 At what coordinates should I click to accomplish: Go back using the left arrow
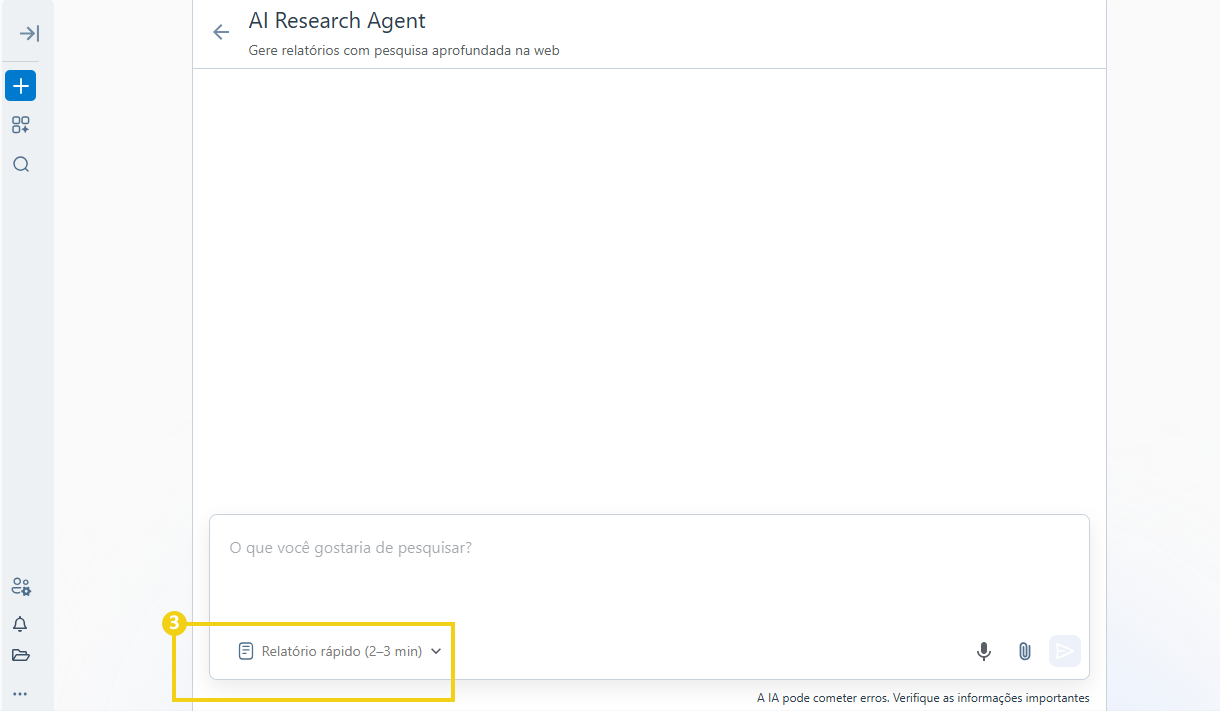point(221,32)
